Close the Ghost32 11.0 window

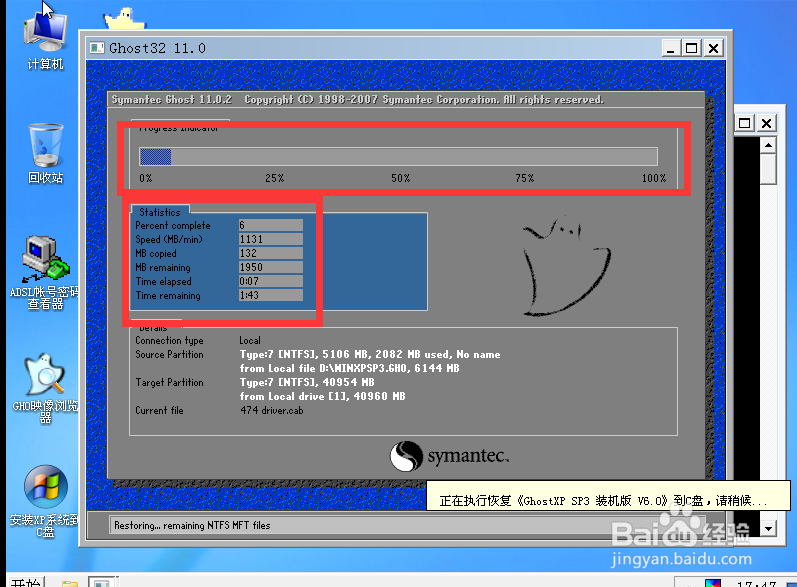tap(714, 48)
